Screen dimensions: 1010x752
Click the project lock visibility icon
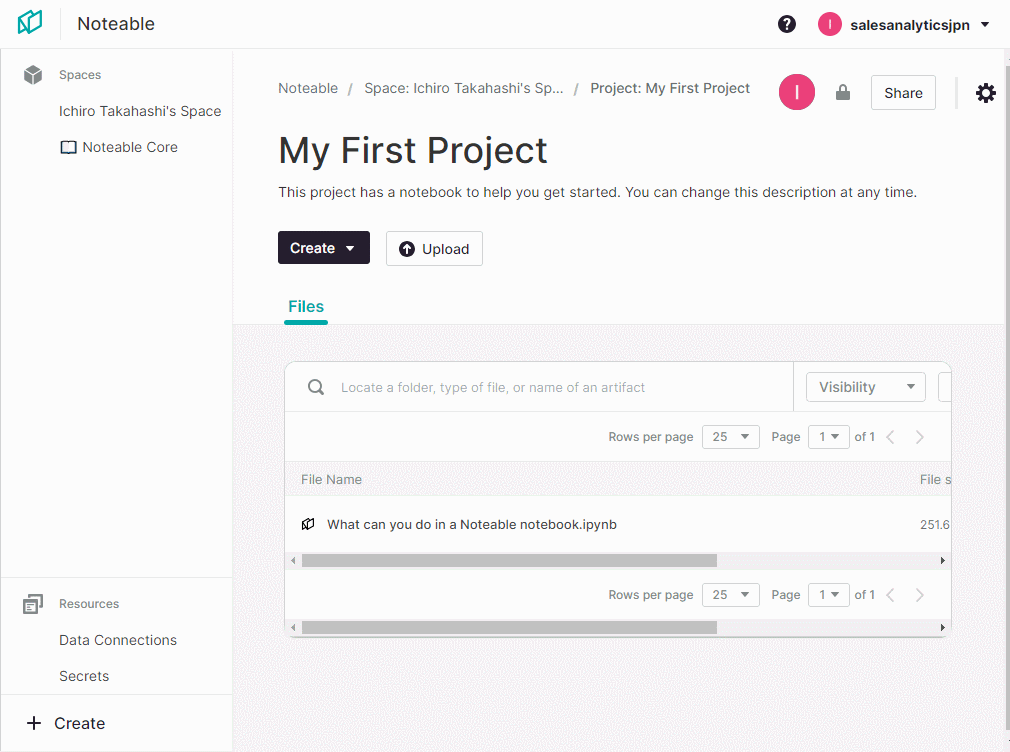(843, 93)
